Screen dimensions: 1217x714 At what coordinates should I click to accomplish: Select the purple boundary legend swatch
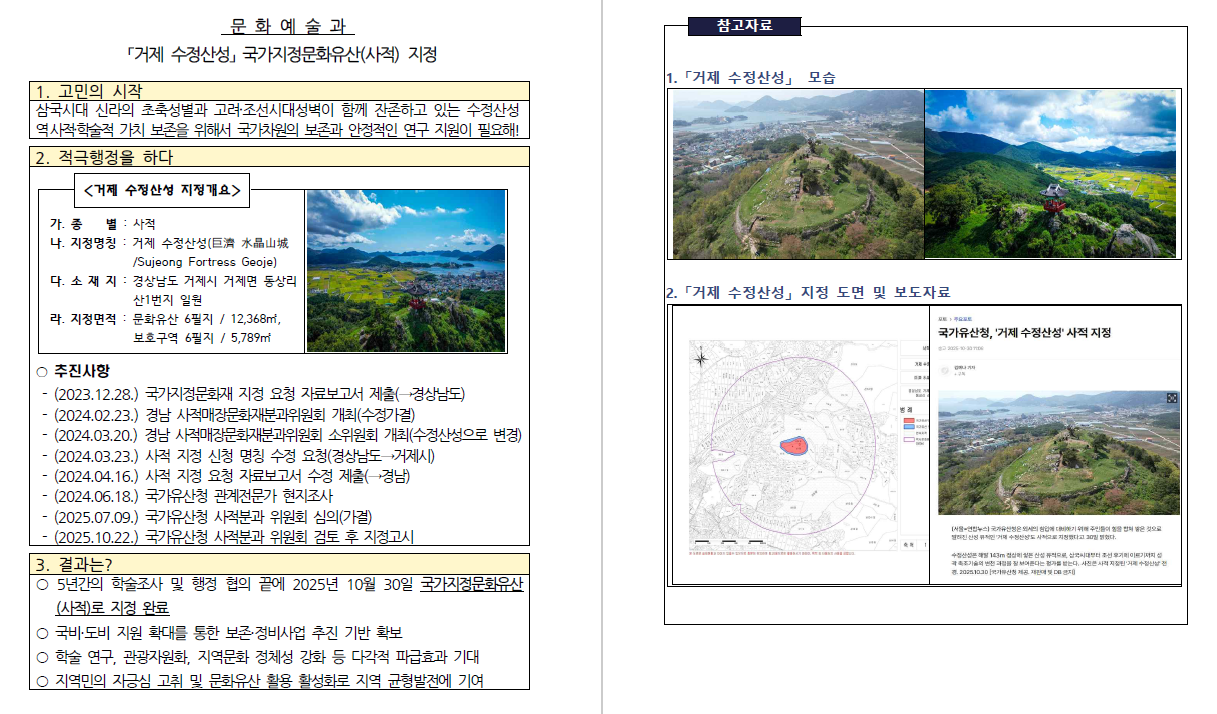pyautogui.click(x=908, y=439)
